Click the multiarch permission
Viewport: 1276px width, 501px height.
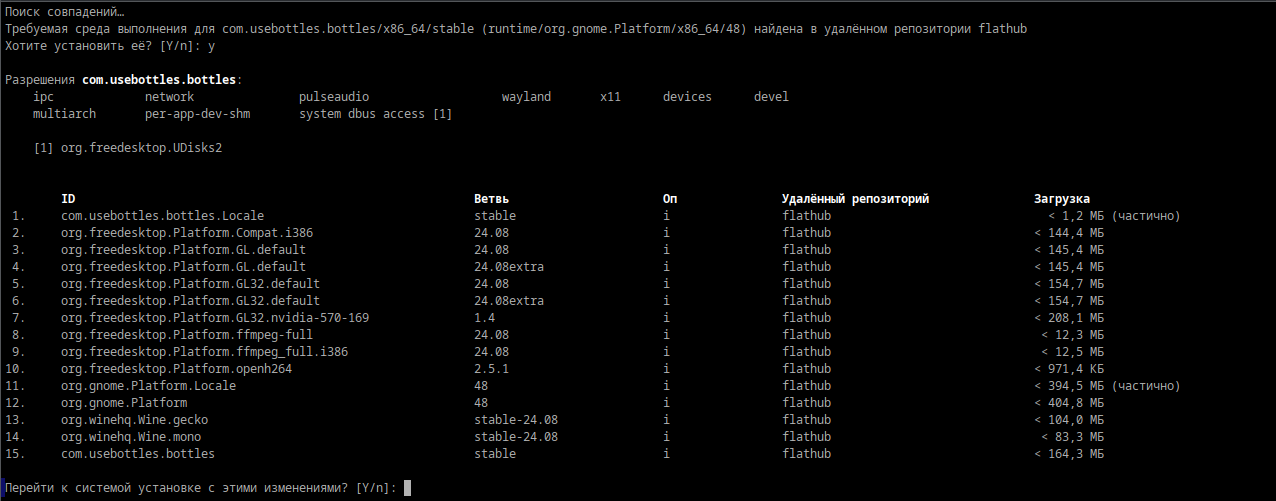[65, 114]
